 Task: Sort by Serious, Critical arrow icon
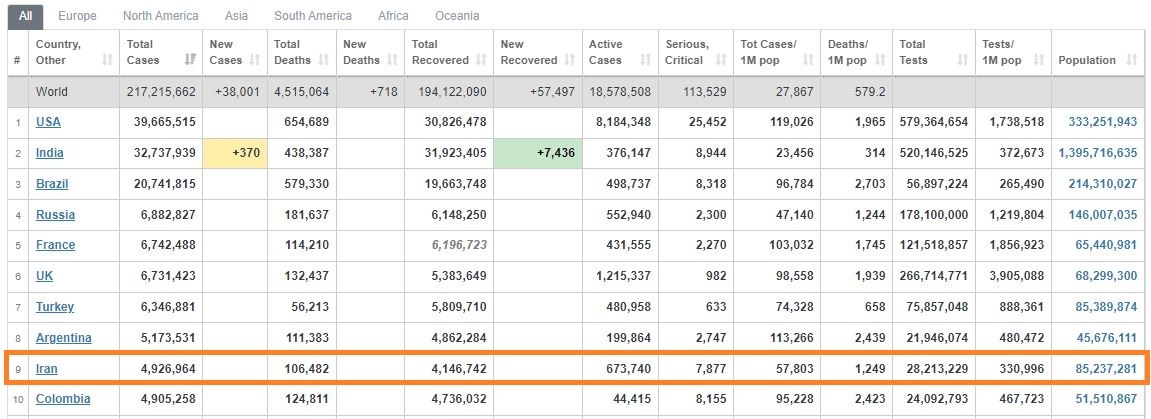(x=721, y=60)
